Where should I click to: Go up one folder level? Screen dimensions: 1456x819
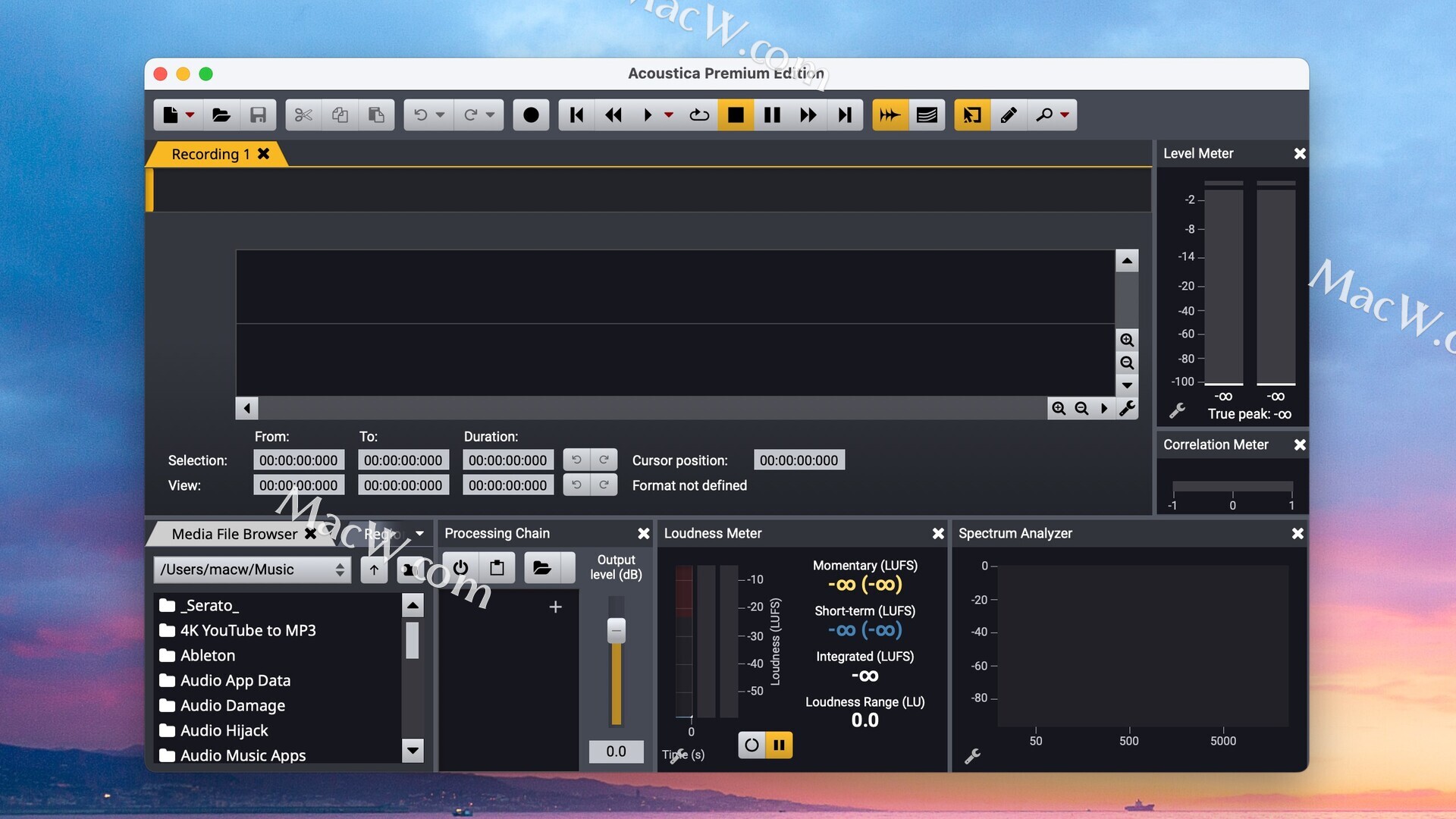[x=374, y=570]
